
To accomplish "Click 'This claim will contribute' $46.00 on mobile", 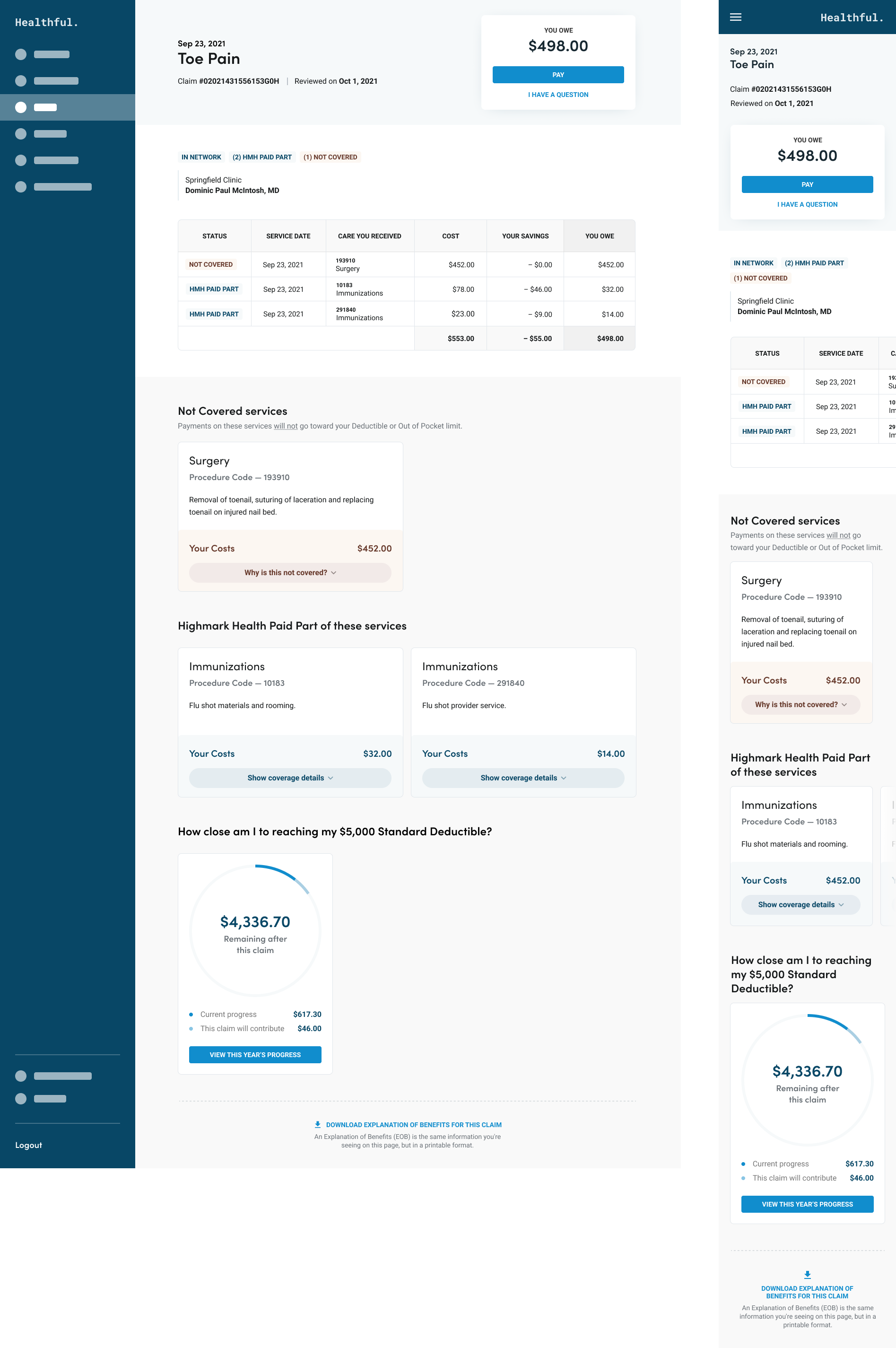I will pyautogui.click(x=807, y=1178).
